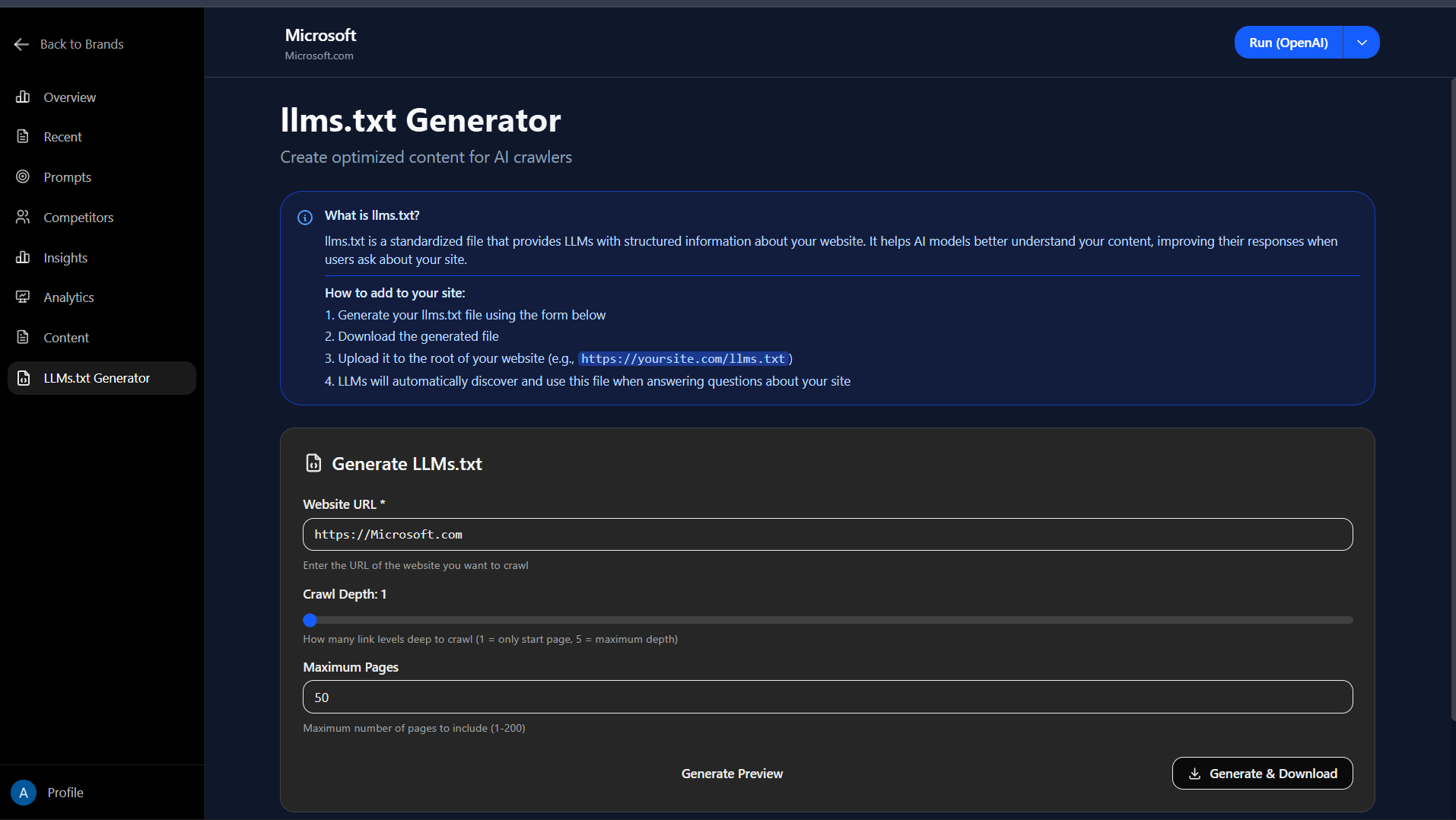Click the 'Website URL *' field label
1456x820 pixels.
pos(344,504)
